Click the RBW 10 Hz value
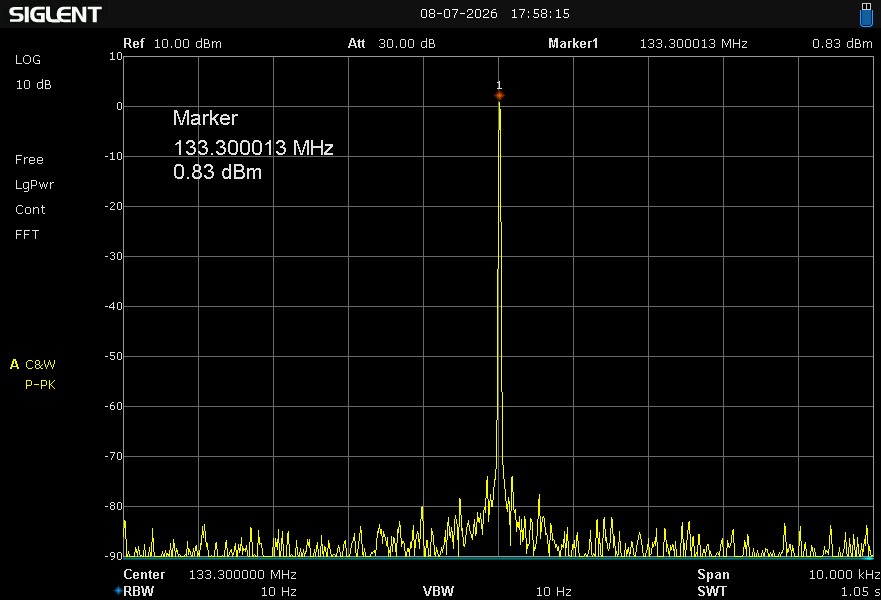The height and width of the screenshot is (600, 881). pyautogui.click(x=279, y=592)
